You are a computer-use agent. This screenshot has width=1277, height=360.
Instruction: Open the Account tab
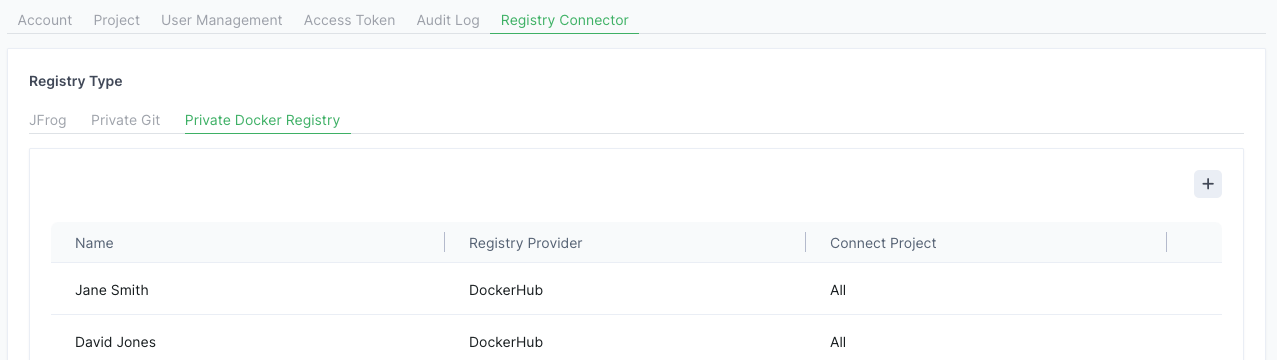coord(45,20)
